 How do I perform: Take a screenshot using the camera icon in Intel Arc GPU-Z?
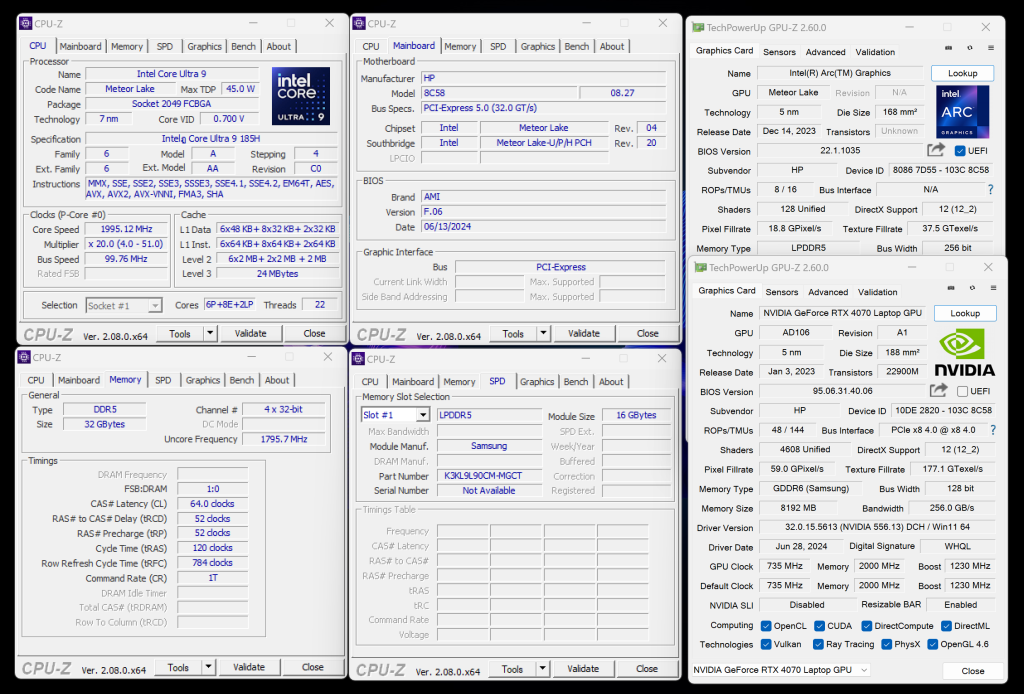948,48
